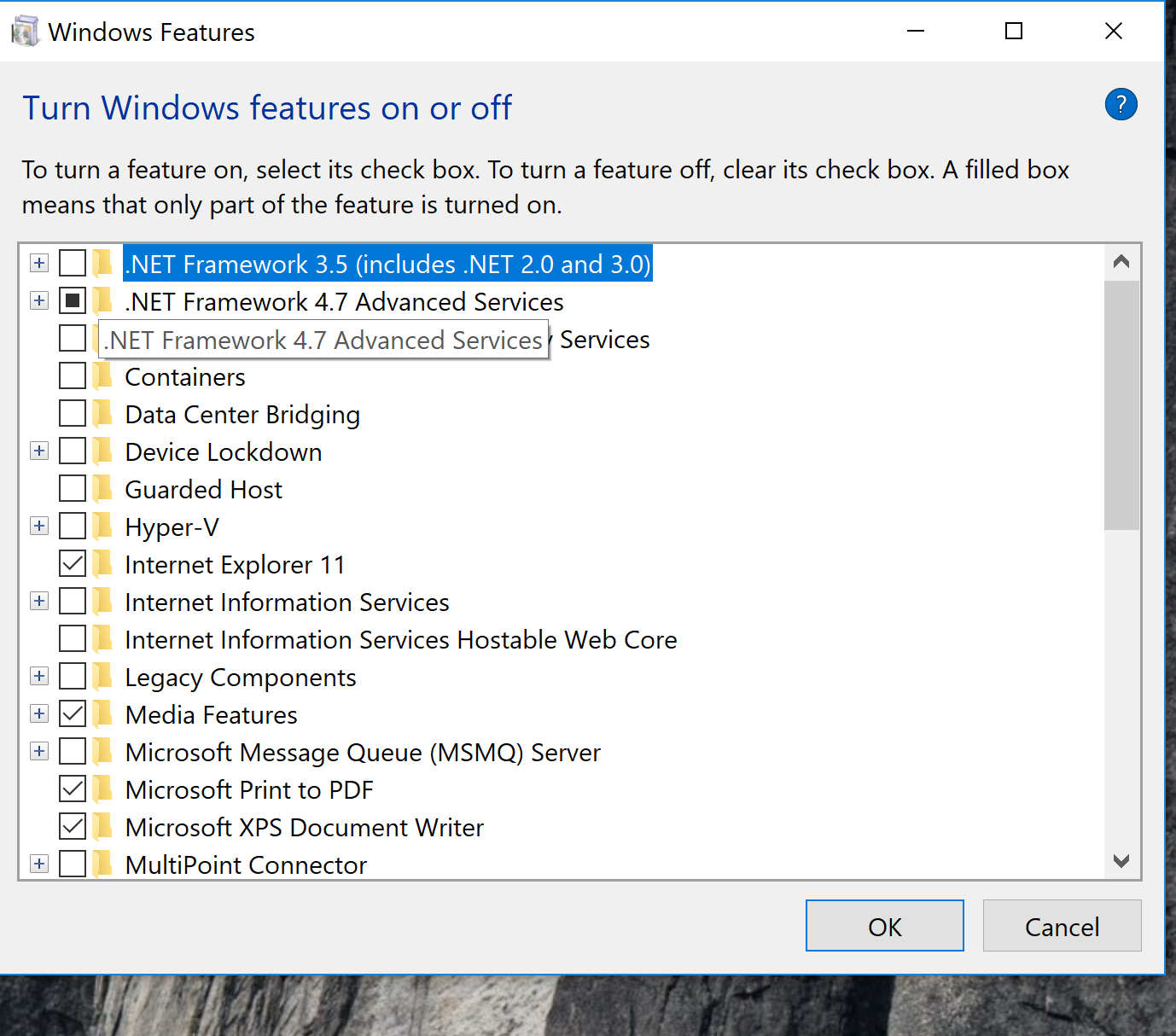The image size is (1176, 1036).
Task: Expand the Media Features node
Action: [39, 713]
